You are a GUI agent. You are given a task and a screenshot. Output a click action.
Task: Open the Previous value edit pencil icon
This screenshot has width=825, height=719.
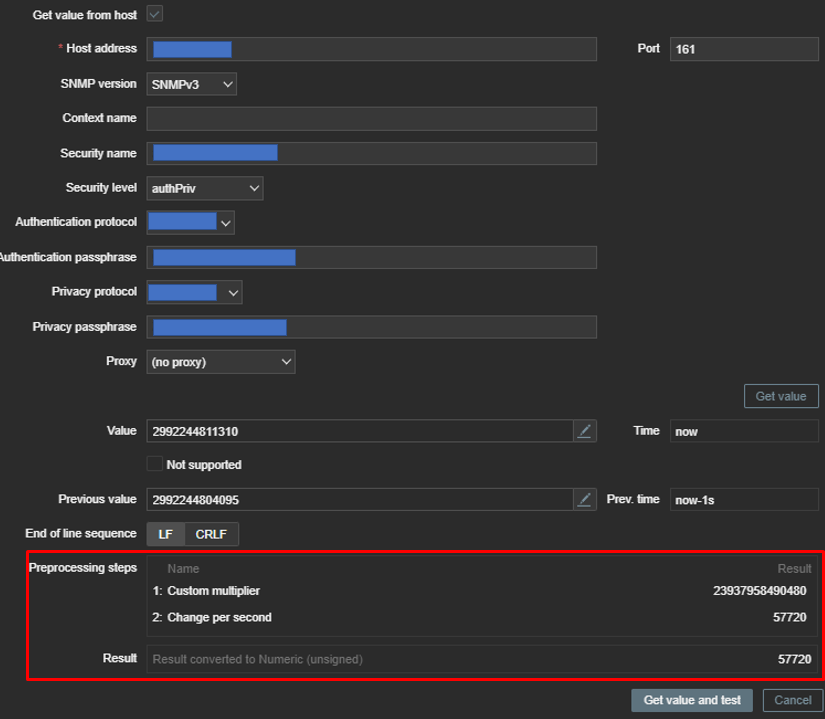tap(585, 499)
